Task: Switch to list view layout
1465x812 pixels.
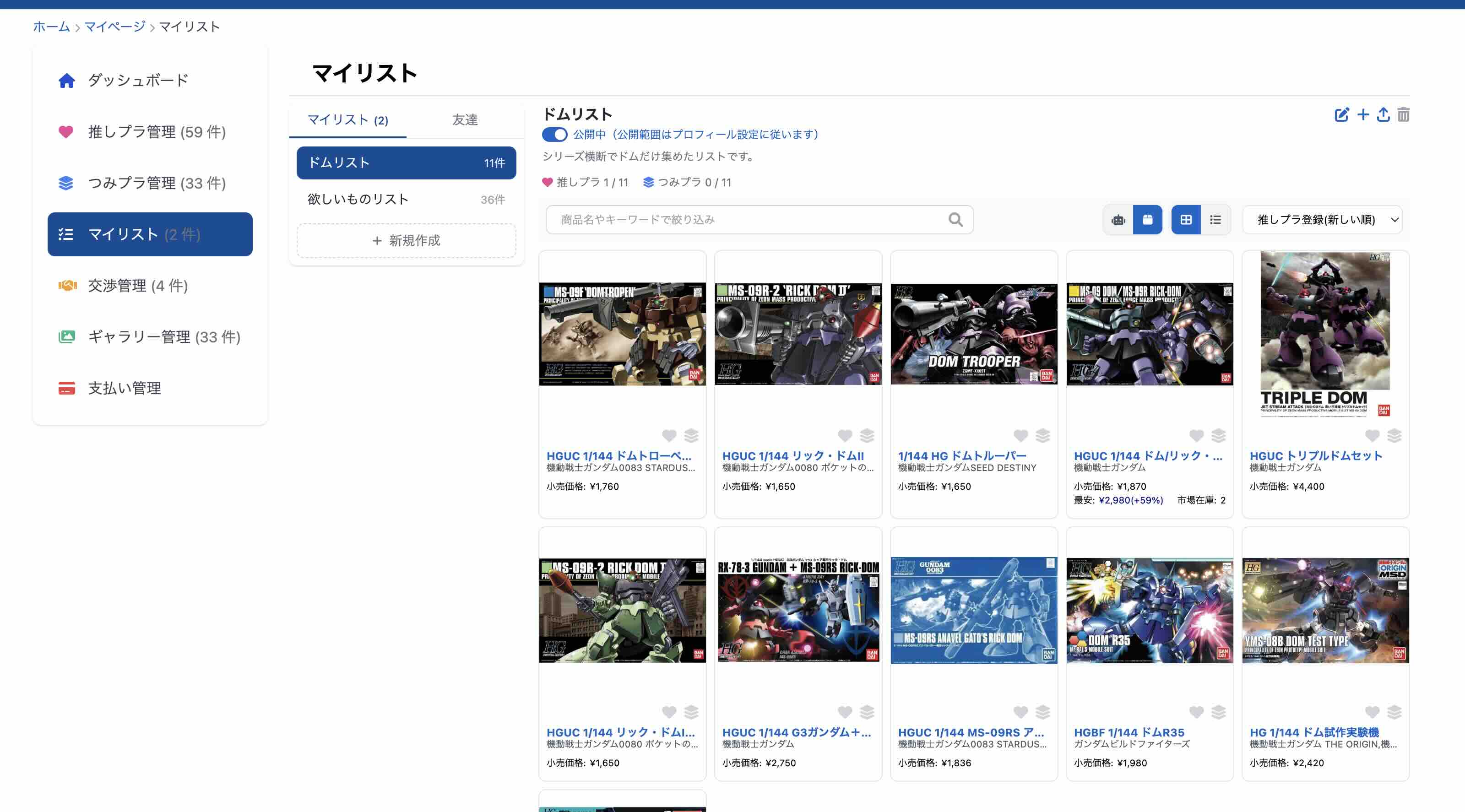Action: (x=1215, y=220)
